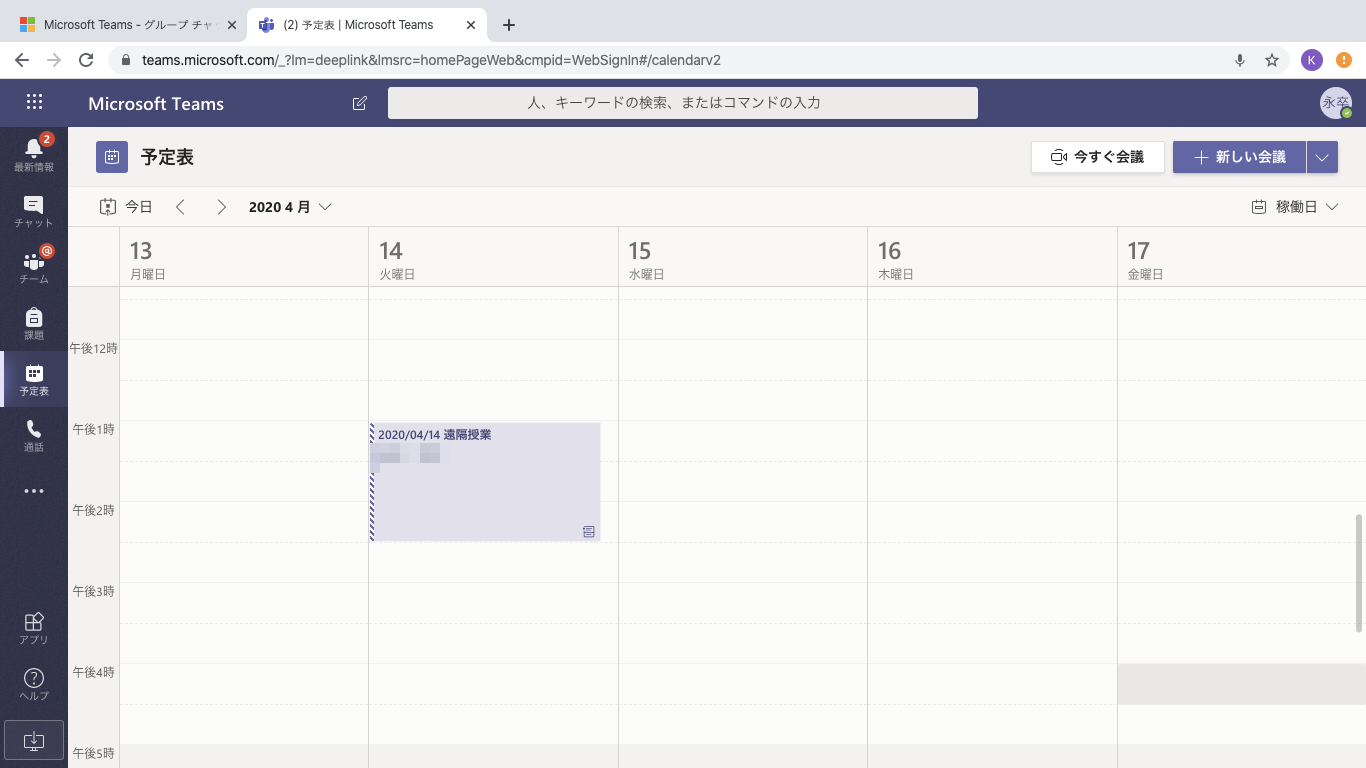1366x768 pixels.
Task: Select Monday 13 column header
Action: pos(244,258)
